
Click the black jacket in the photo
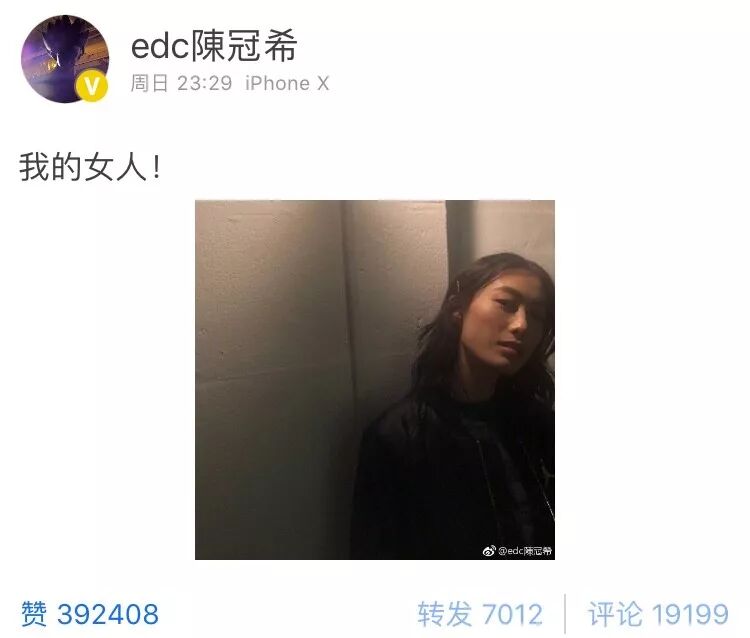[x=452, y=478]
